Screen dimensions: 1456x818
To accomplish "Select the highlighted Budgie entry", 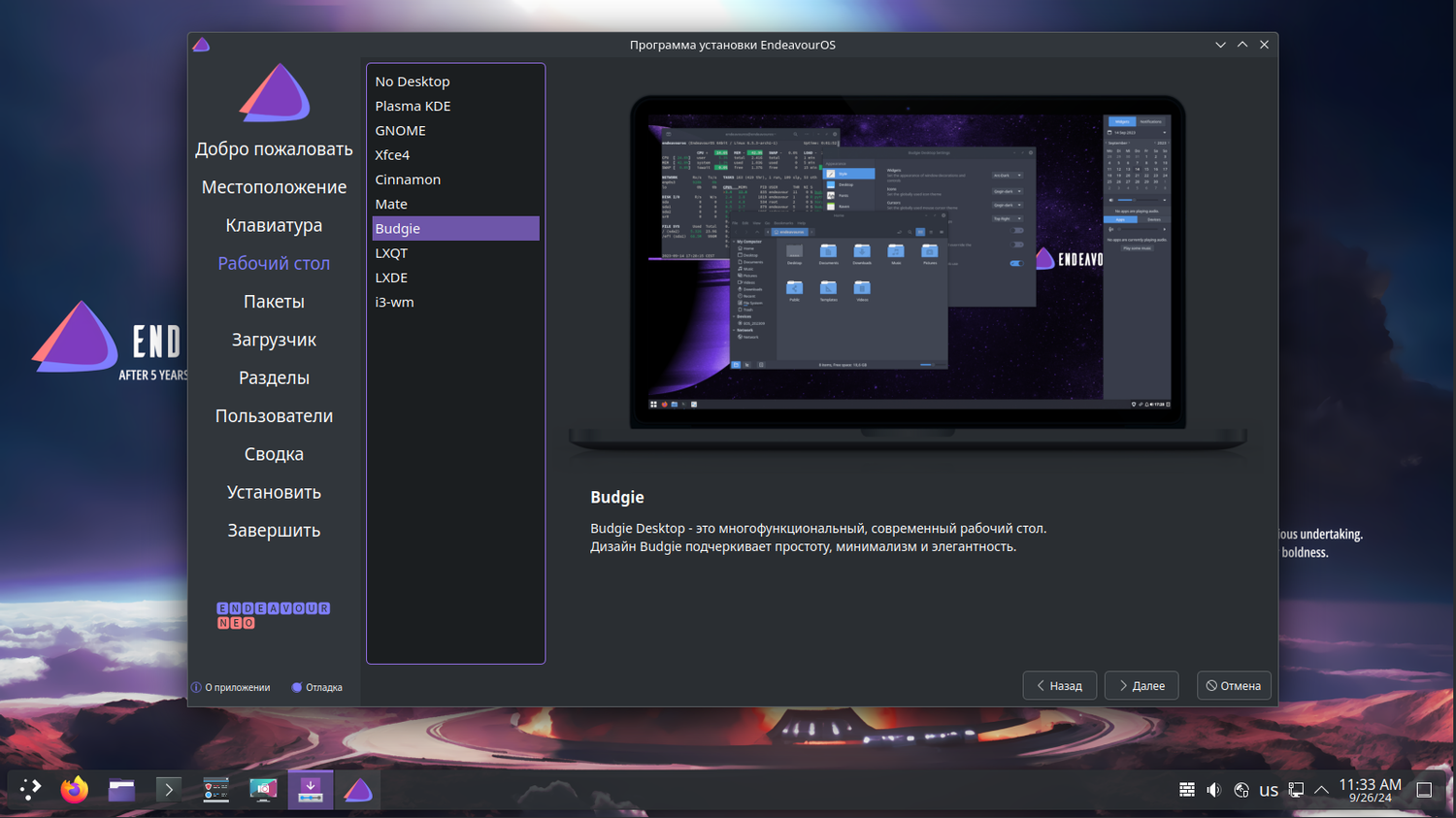I will pos(455,228).
